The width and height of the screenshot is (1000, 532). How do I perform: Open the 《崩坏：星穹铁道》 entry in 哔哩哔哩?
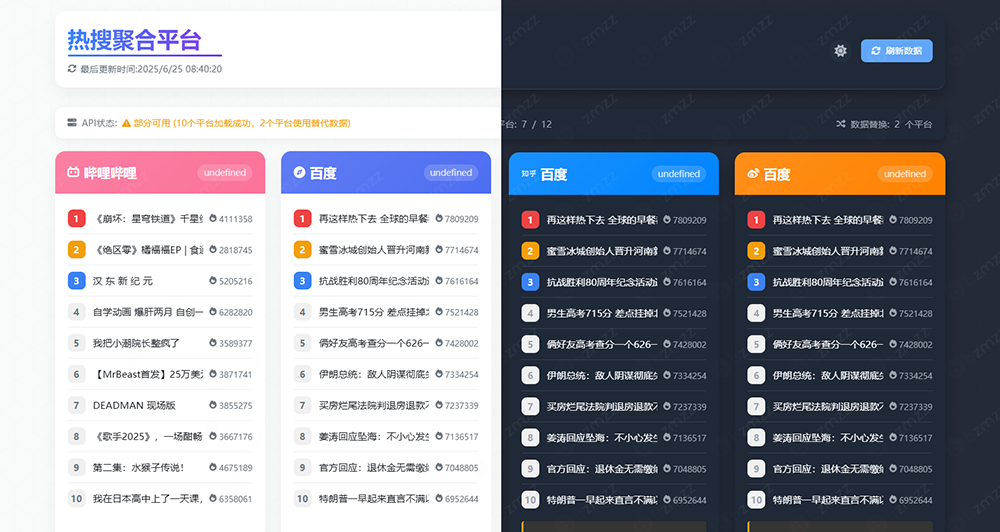[148, 219]
